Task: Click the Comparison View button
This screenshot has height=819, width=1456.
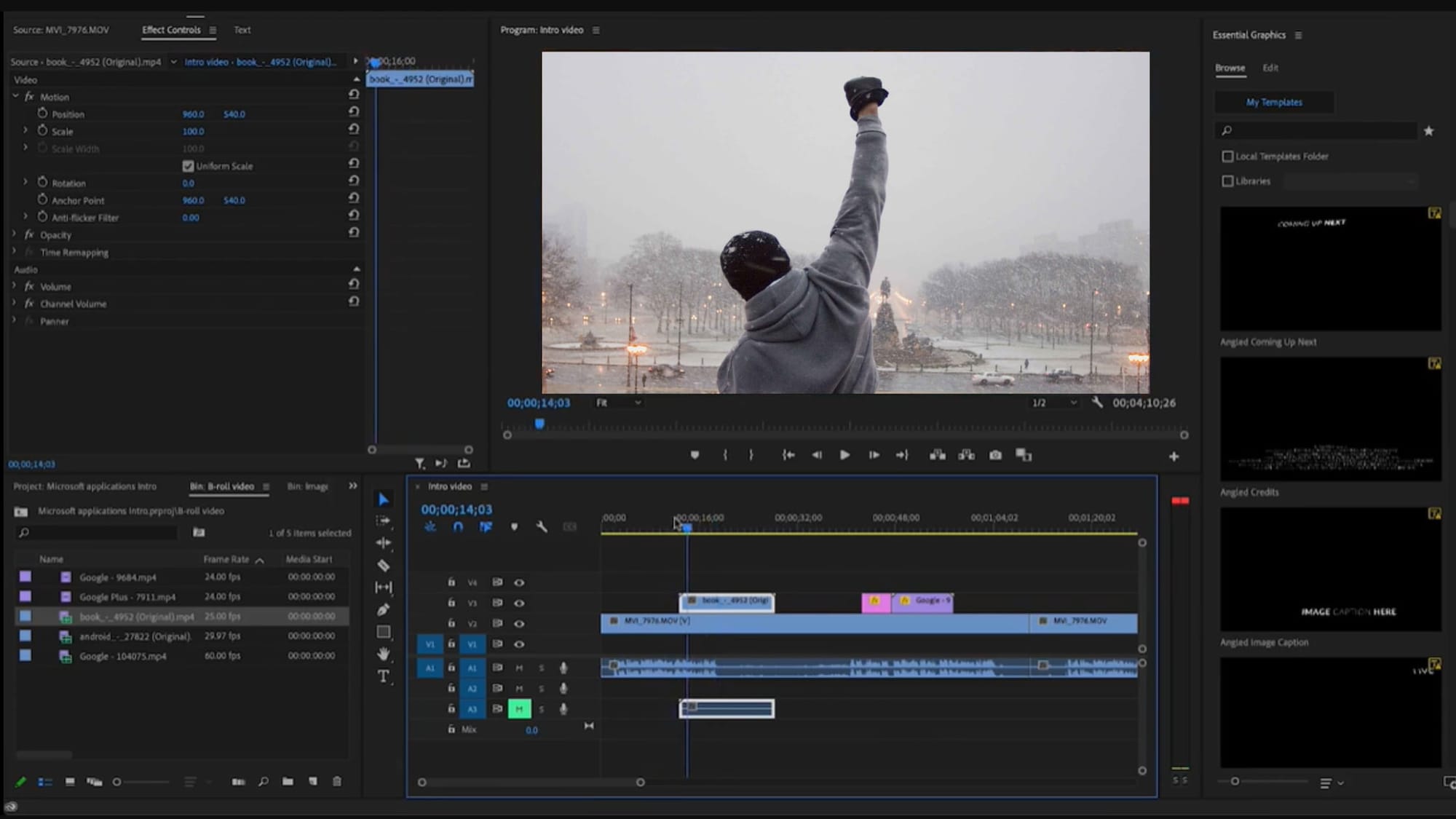Action: coord(1024,455)
